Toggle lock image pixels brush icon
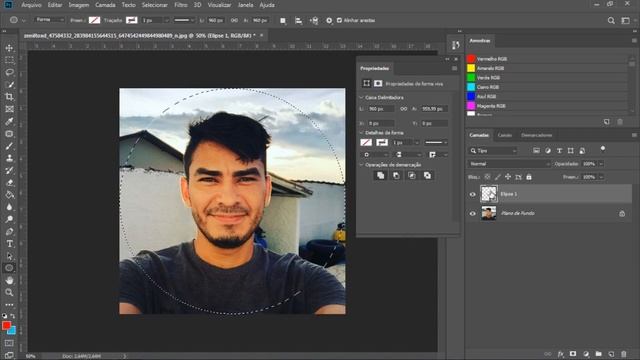 coord(498,177)
